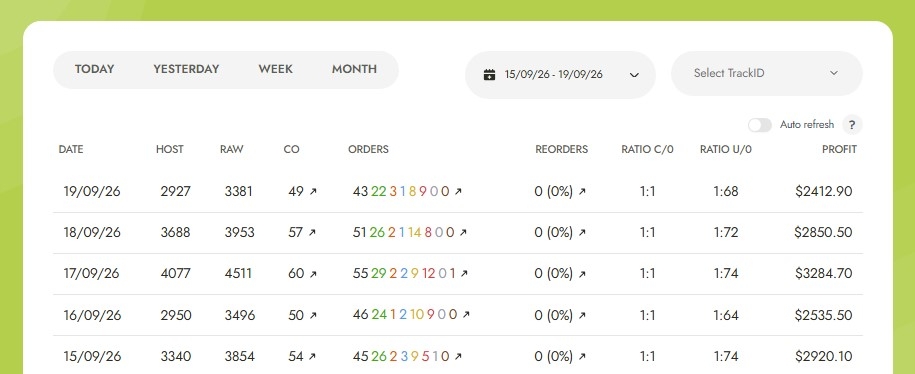Image resolution: width=915 pixels, height=374 pixels.
Task: Click the Auto refresh label
Action: [807, 125]
